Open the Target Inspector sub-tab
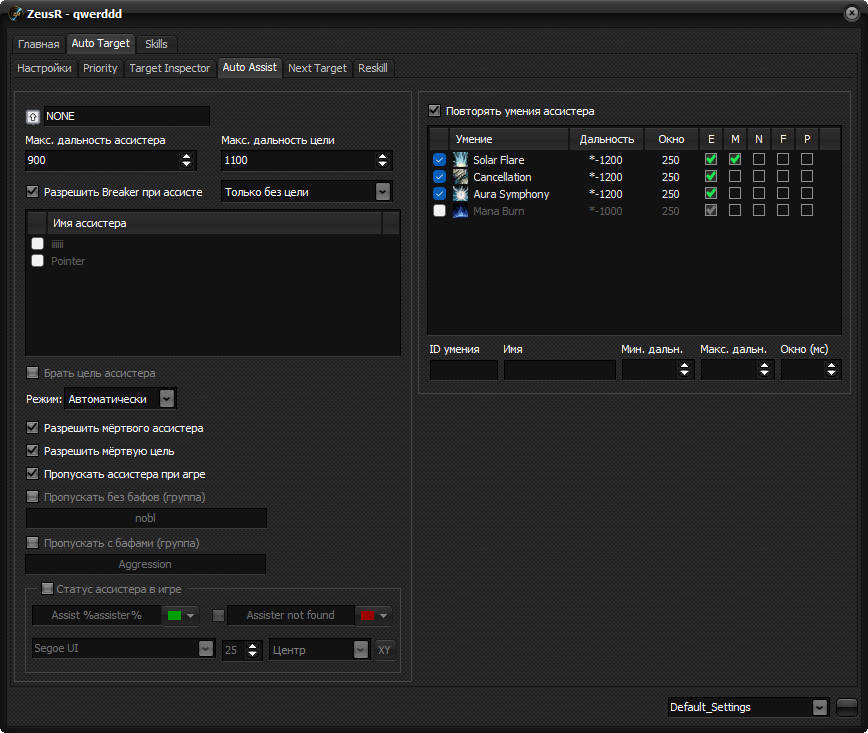Viewport: 868px width, 733px height. click(x=170, y=68)
